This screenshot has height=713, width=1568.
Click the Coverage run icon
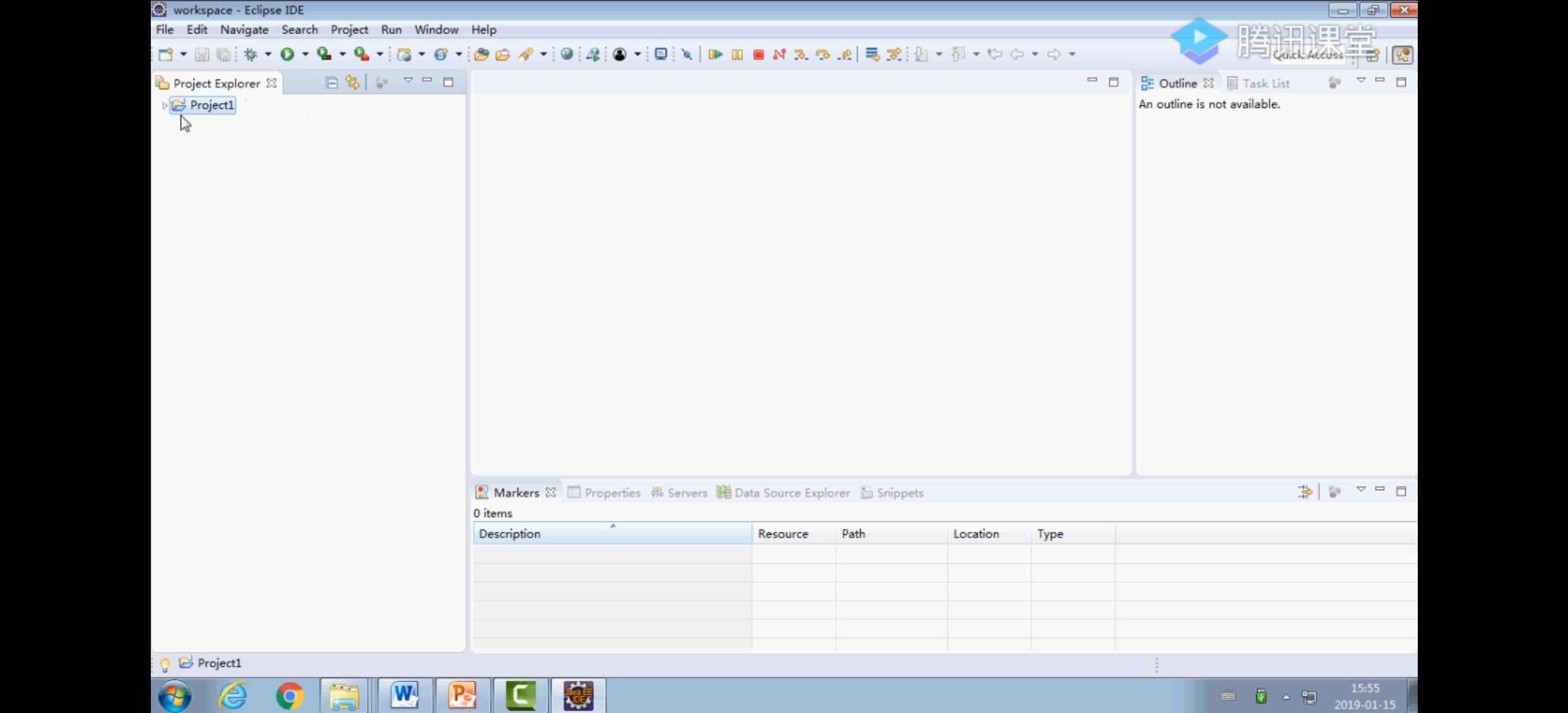324,54
